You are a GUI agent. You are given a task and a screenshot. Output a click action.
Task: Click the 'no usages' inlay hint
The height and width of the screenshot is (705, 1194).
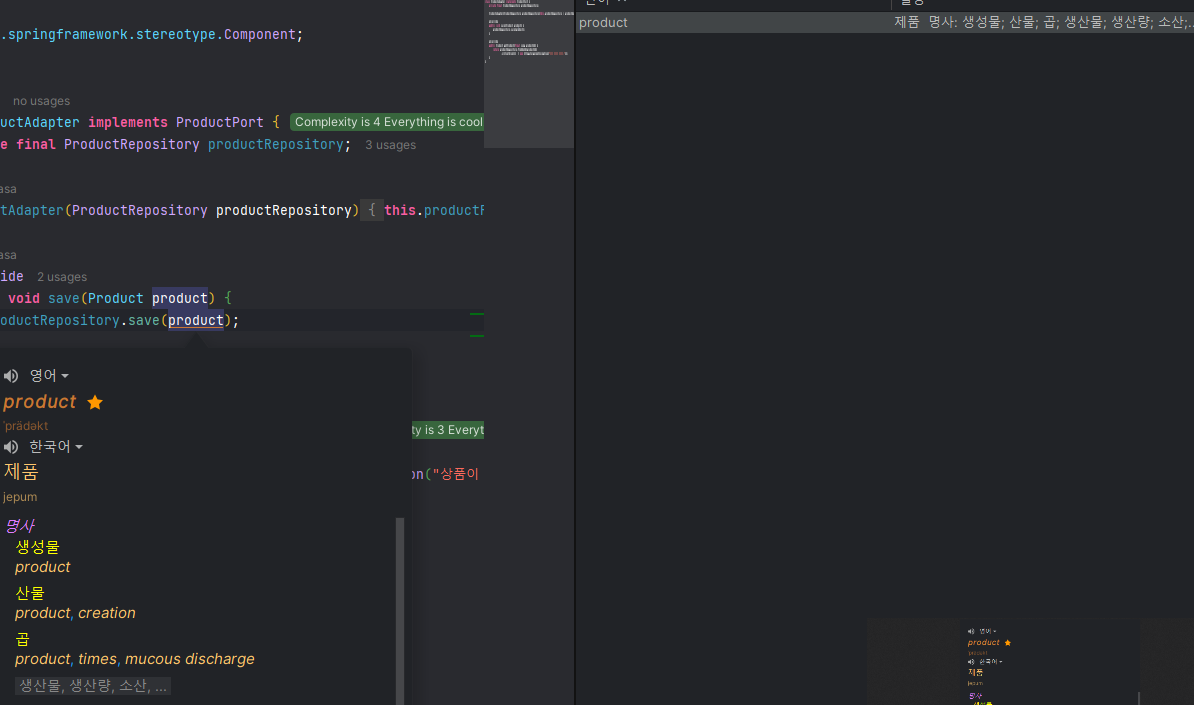coord(41,101)
